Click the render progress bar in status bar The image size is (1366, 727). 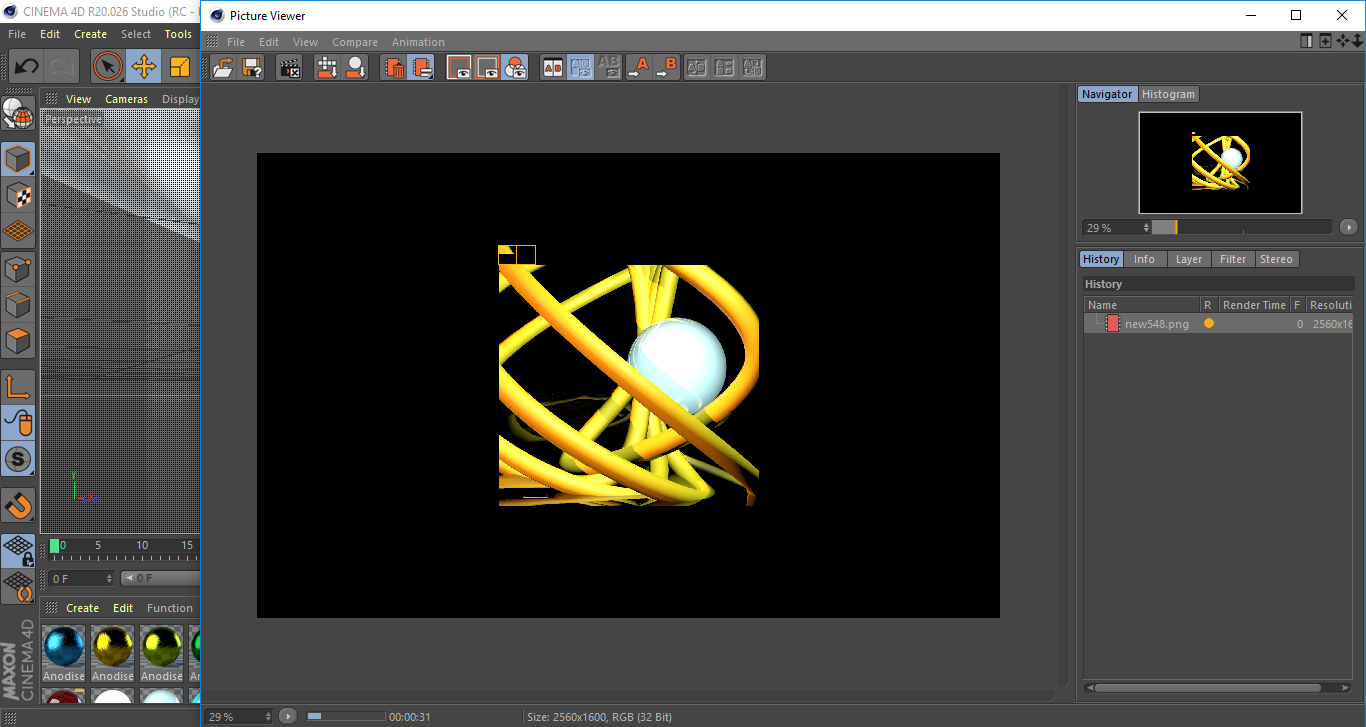tap(346, 716)
